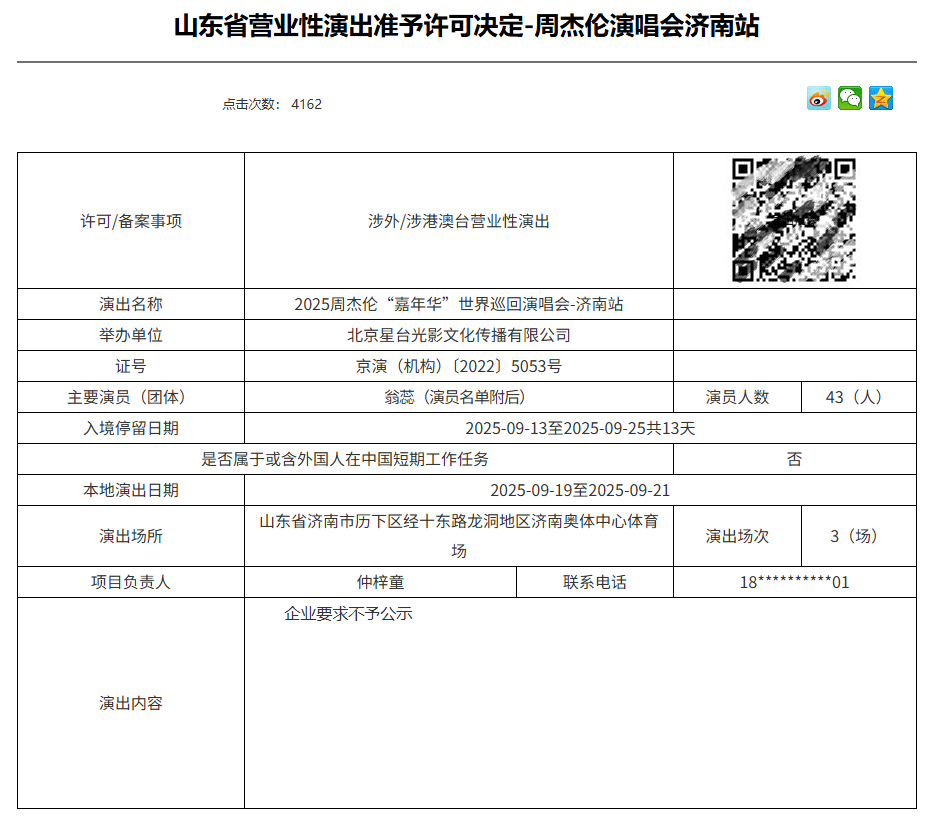Select the page title about 周杰伦演唱会济南站

(466, 26)
